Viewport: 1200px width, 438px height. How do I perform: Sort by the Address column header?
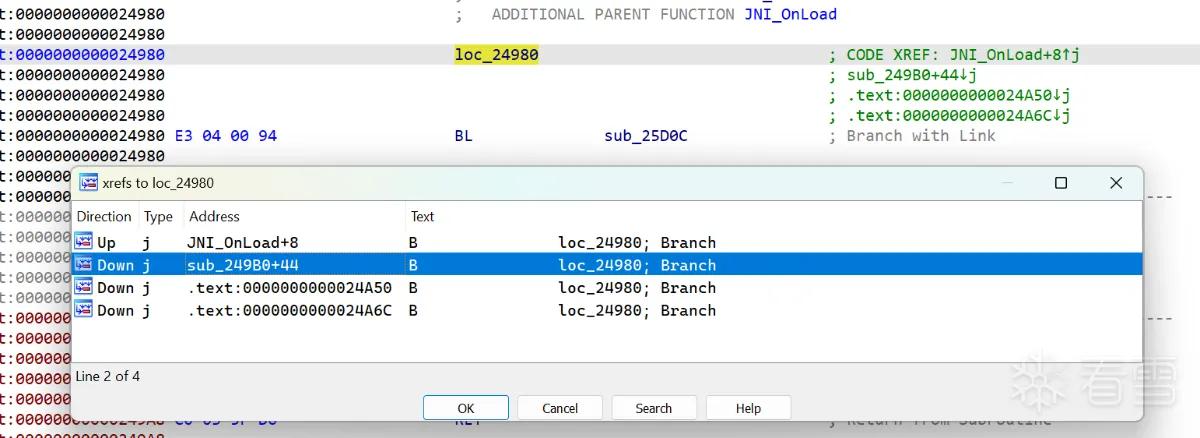[x=214, y=216]
